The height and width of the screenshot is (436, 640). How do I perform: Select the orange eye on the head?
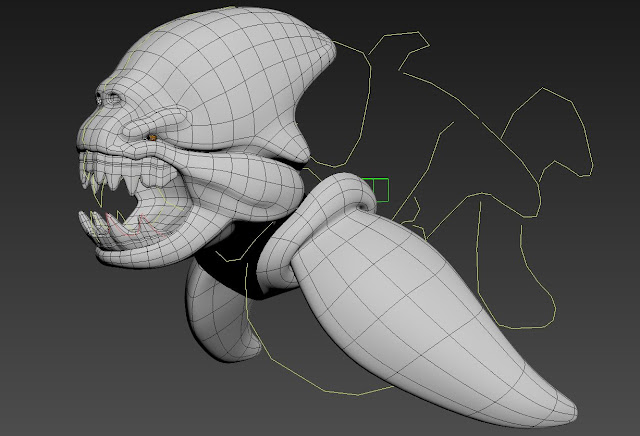click(153, 138)
